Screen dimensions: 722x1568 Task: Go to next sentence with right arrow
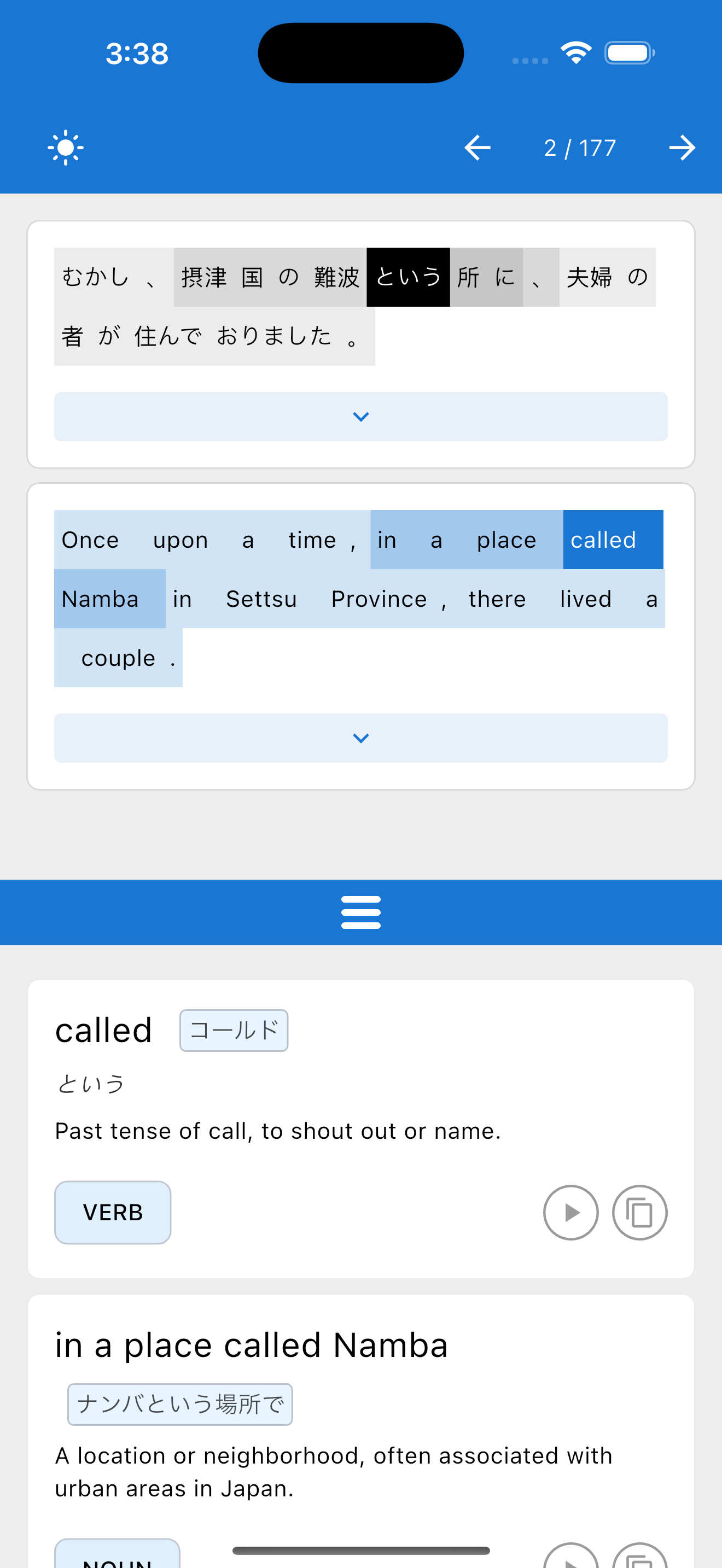[682, 148]
